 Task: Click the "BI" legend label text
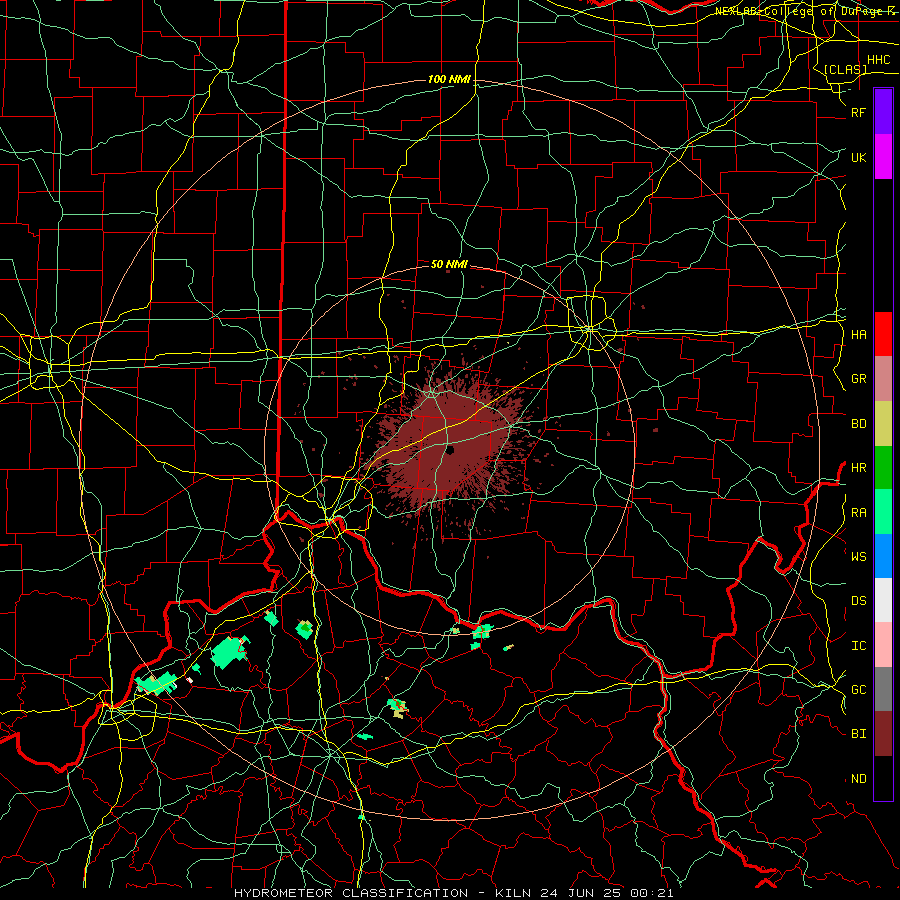[859, 734]
